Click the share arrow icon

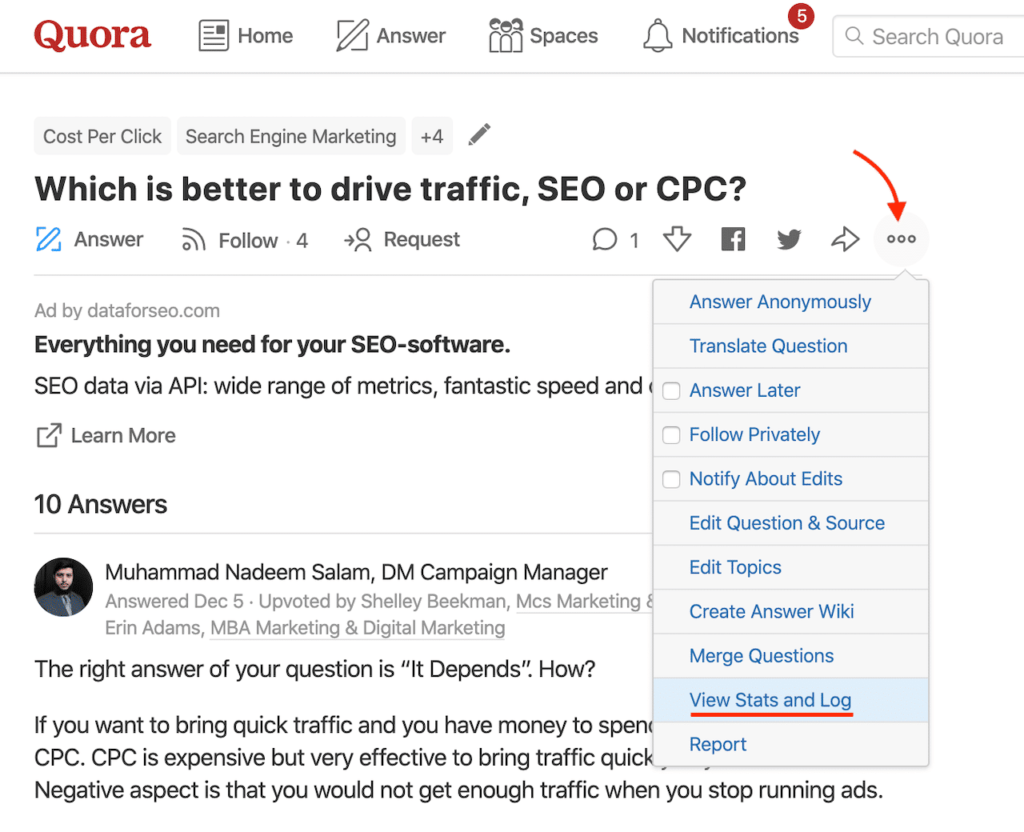point(845,239)
